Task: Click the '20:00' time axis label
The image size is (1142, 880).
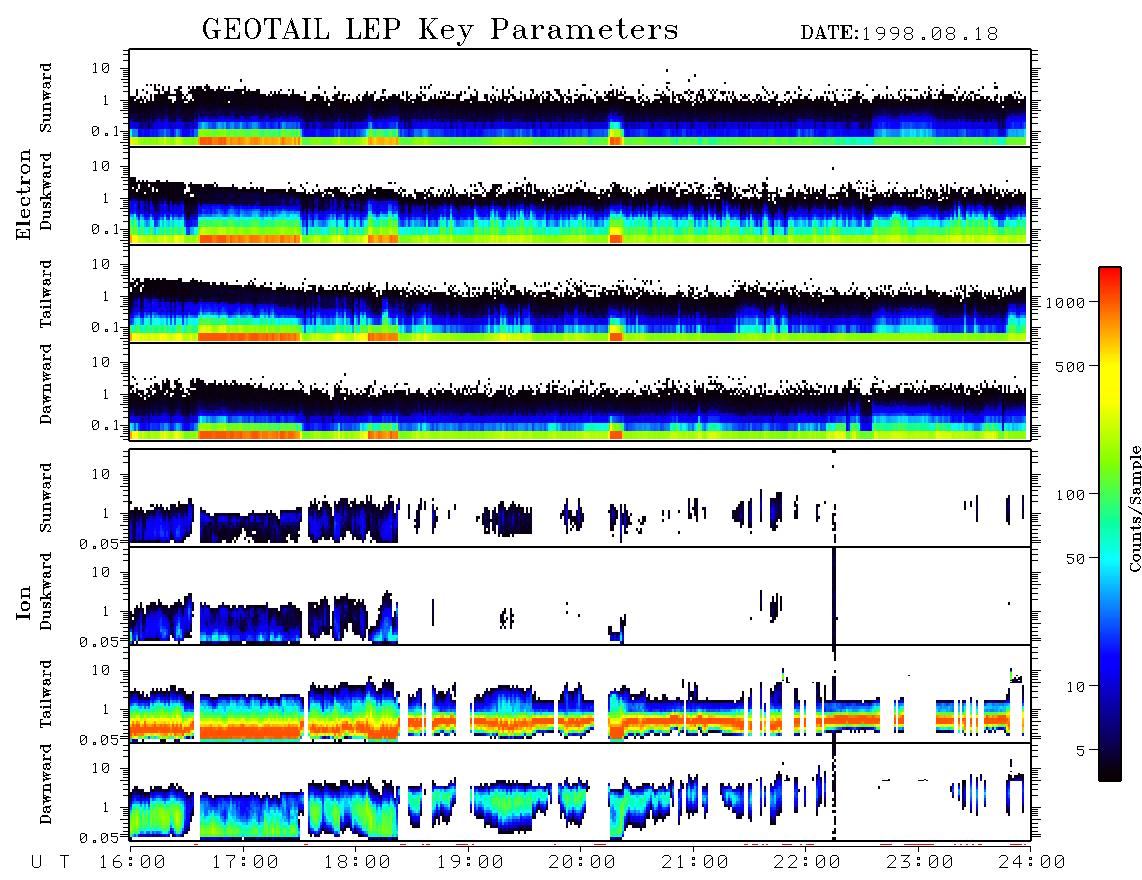Action: click(582, 863)
